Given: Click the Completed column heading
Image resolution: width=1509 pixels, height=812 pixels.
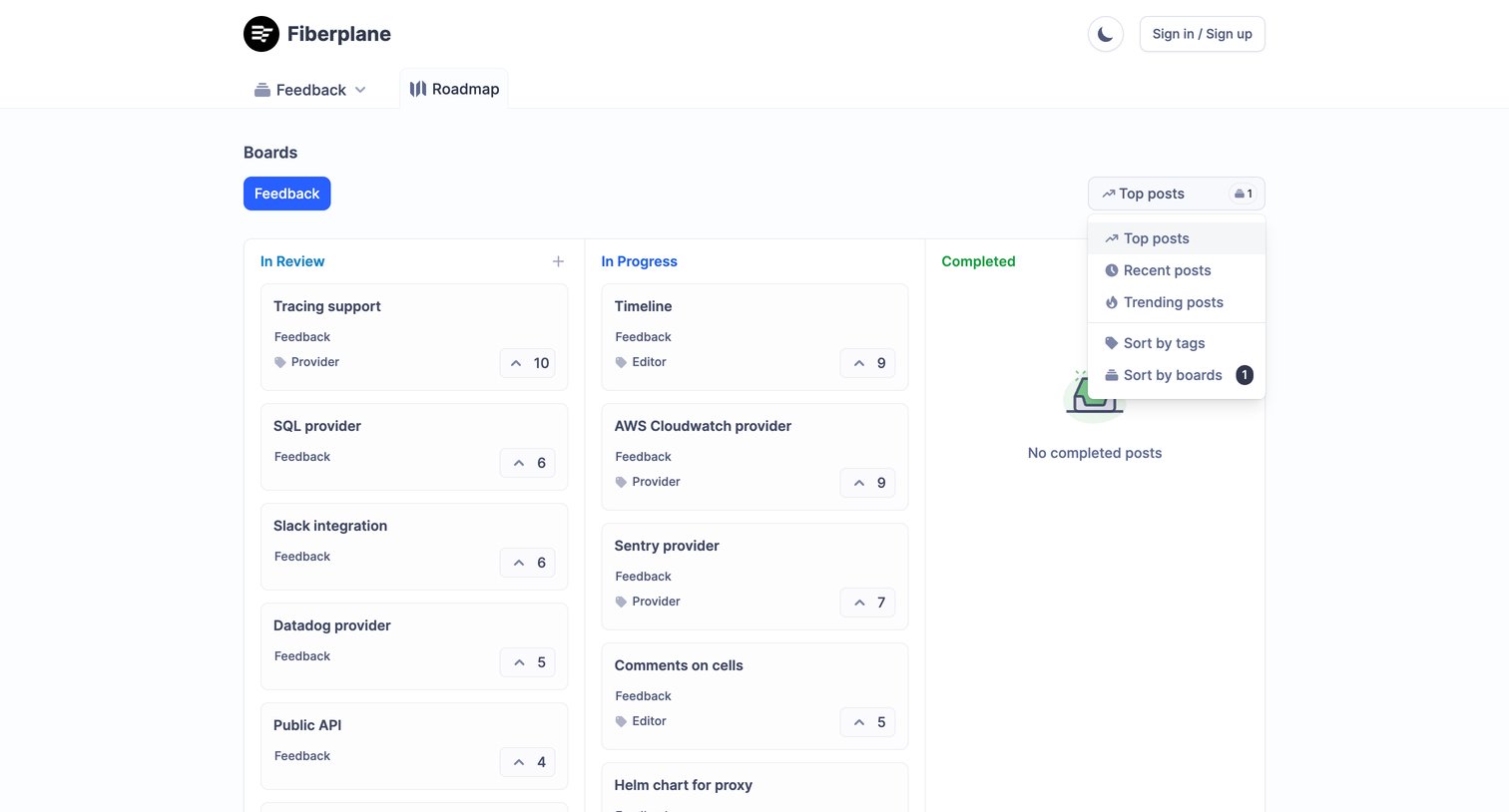Looking at the screenshot, I should [978, 261].
